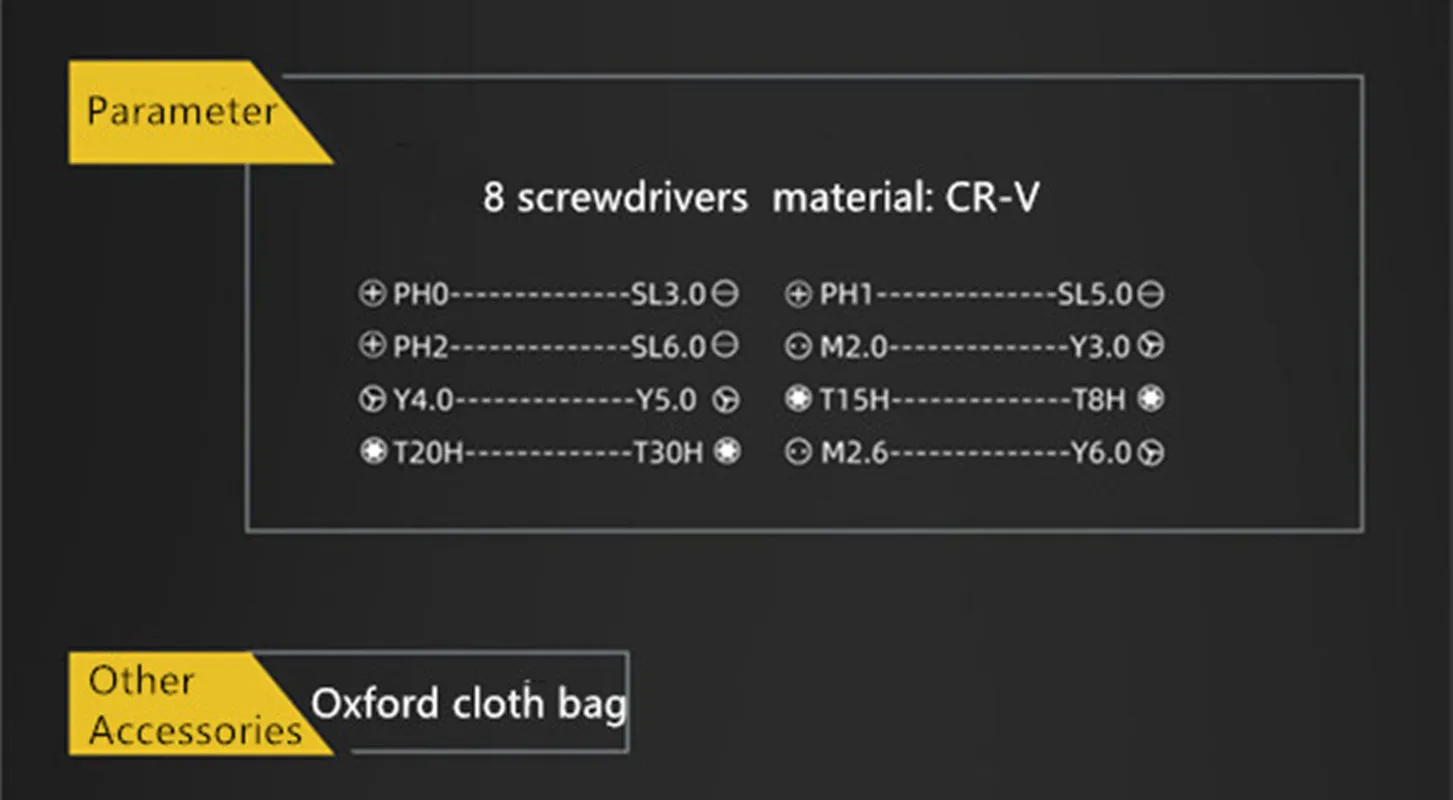Click the two-dot icon beside M2.6
The width and height of the screenshot is (1453, 800).
(797, 453)
